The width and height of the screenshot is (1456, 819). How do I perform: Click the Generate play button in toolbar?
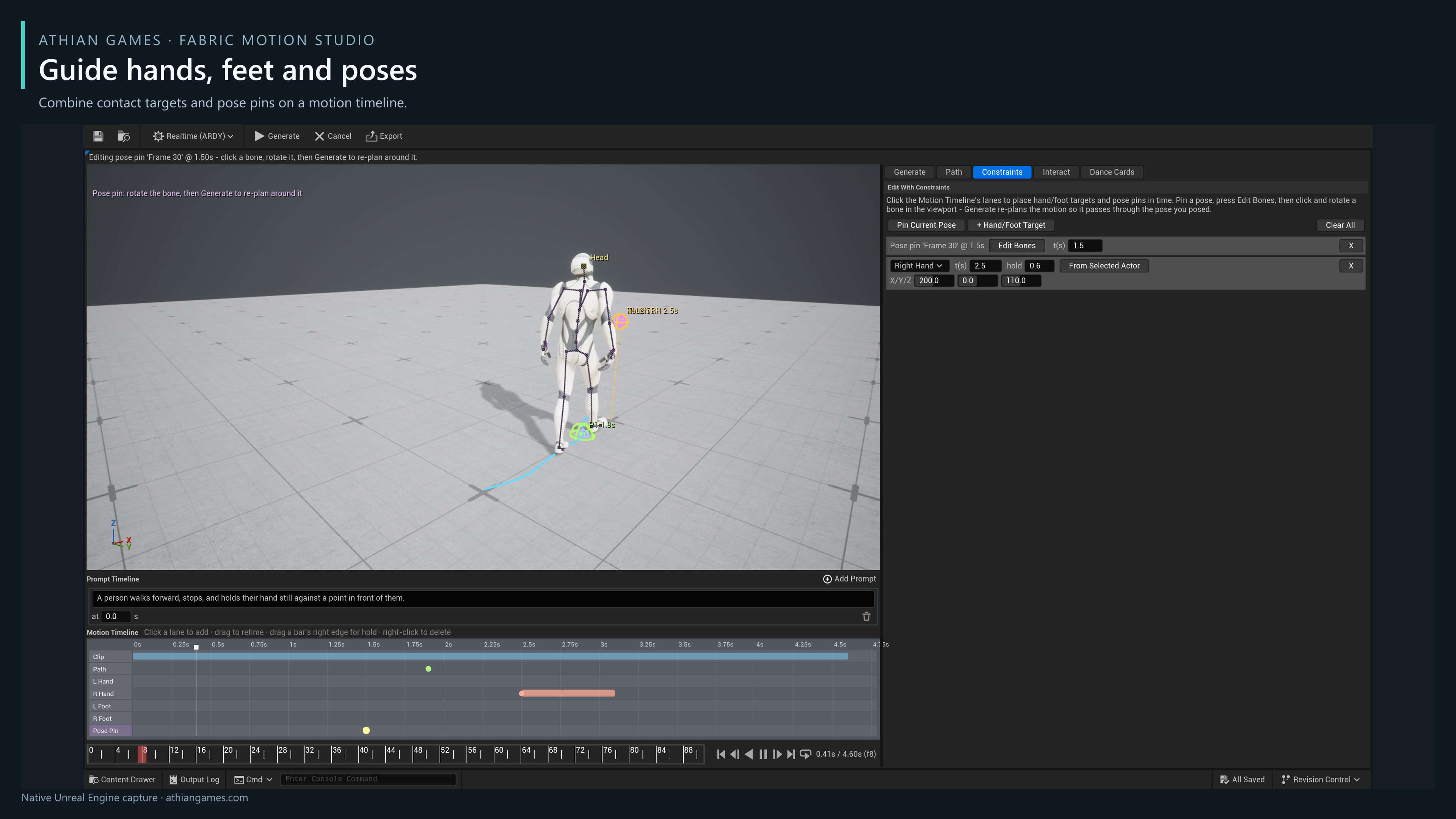pyautogui.click(x=277, y=136)
